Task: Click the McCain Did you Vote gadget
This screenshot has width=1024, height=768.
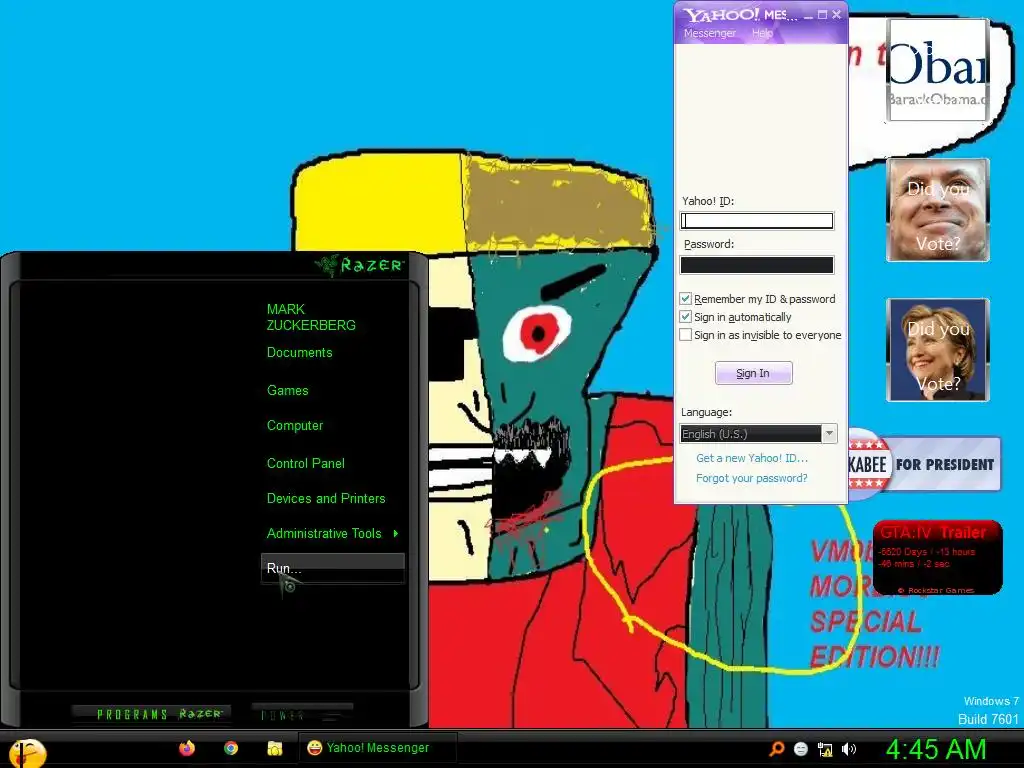Action: (938, 210)
